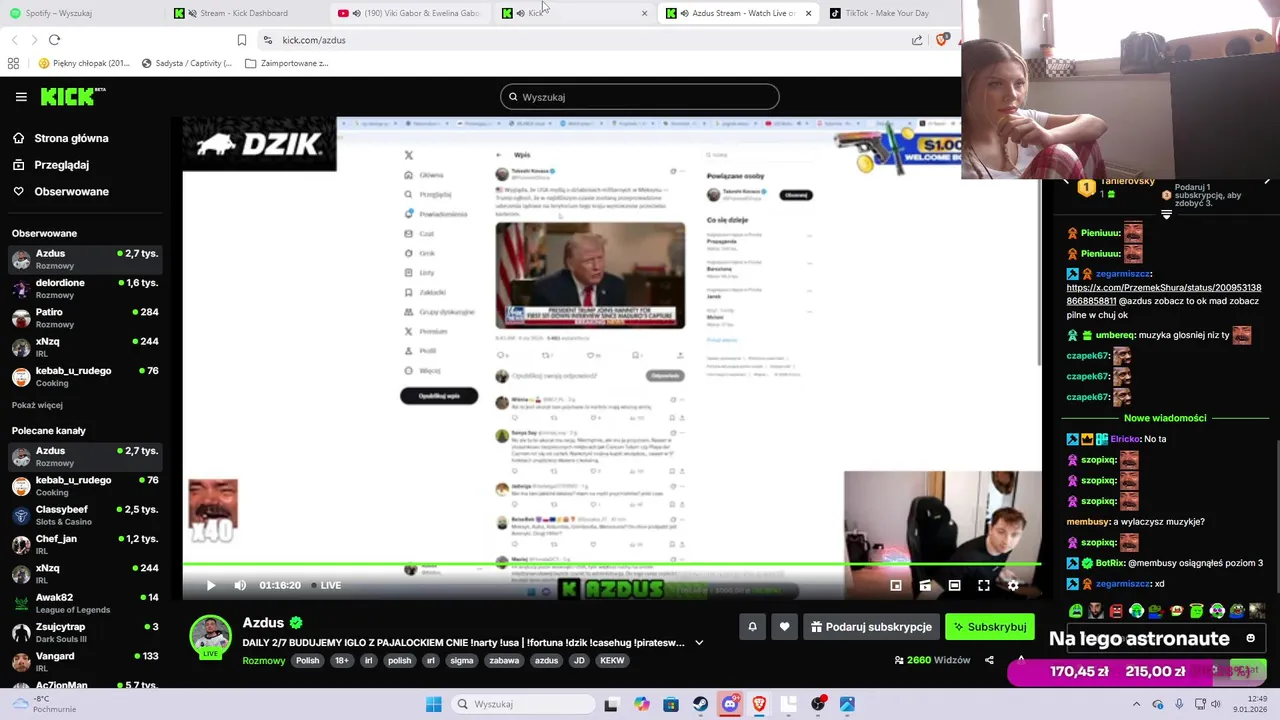The height and width of the screenshot is (720, 1280).
Task: Open Classybeef recommended channel
Action: point(85,515)
